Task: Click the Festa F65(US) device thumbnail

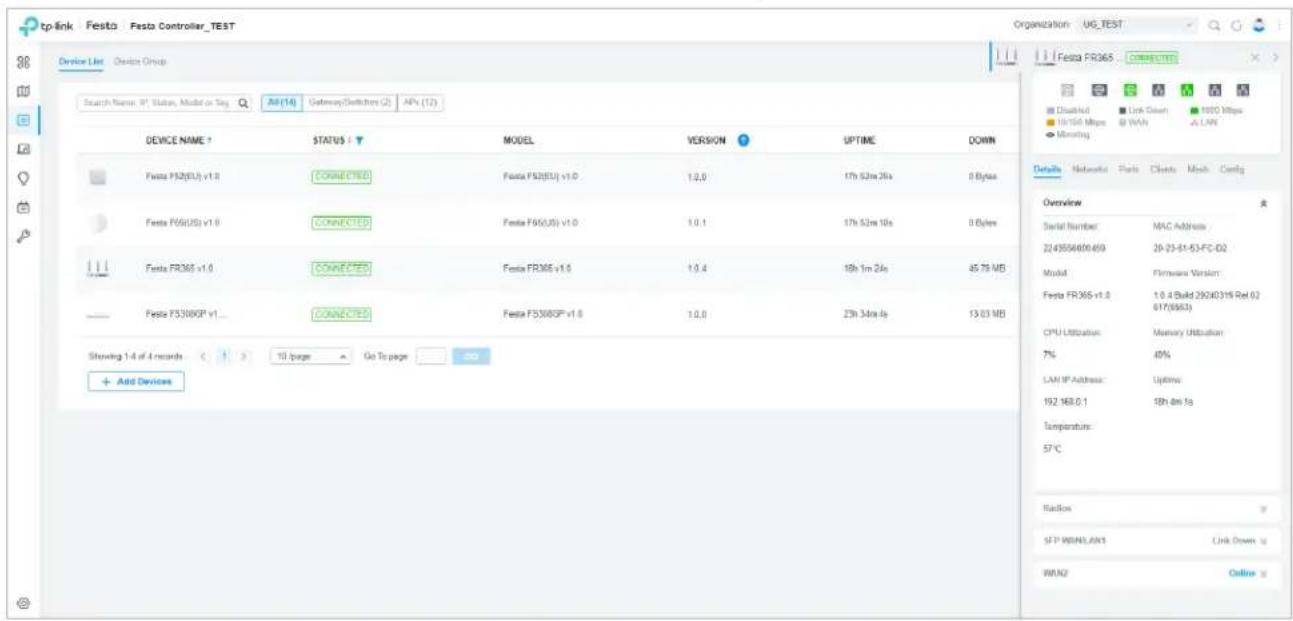Action: [96, 223]
